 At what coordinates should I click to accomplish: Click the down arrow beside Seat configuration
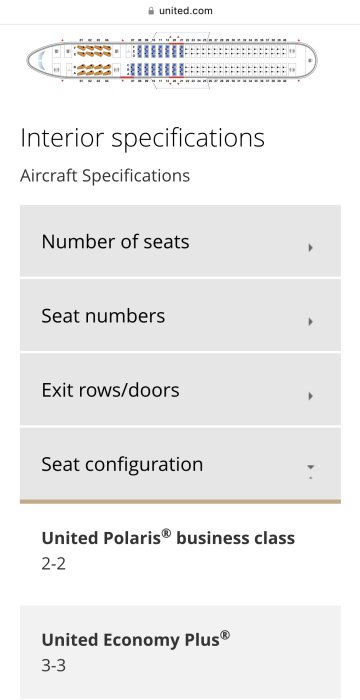point(310,467)
